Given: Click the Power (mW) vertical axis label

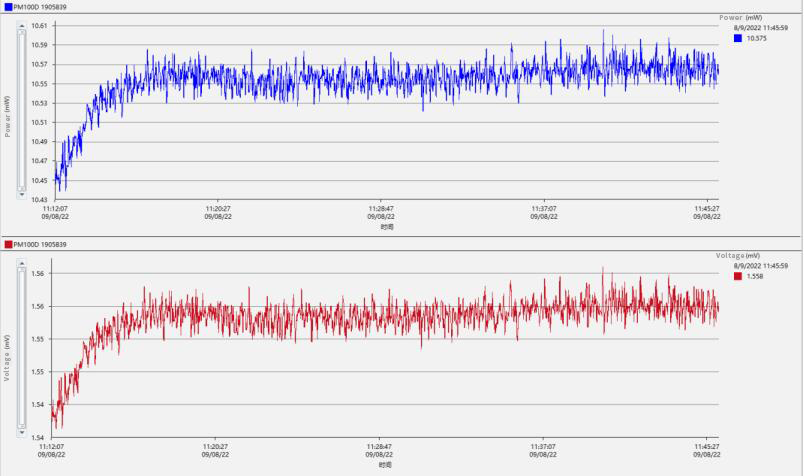Looking at the screenshot, I should pyautogui.click(x=8, y=115).
